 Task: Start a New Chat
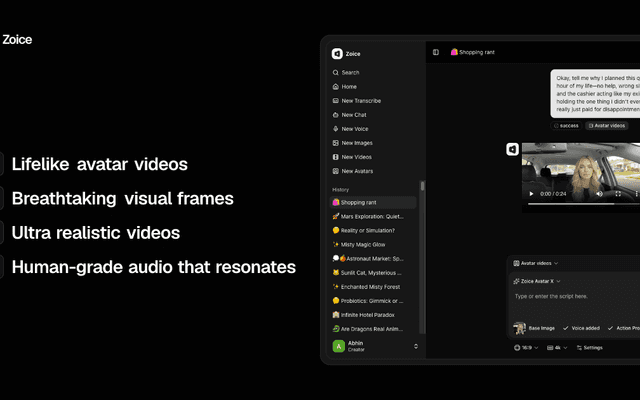click(349, 115)
